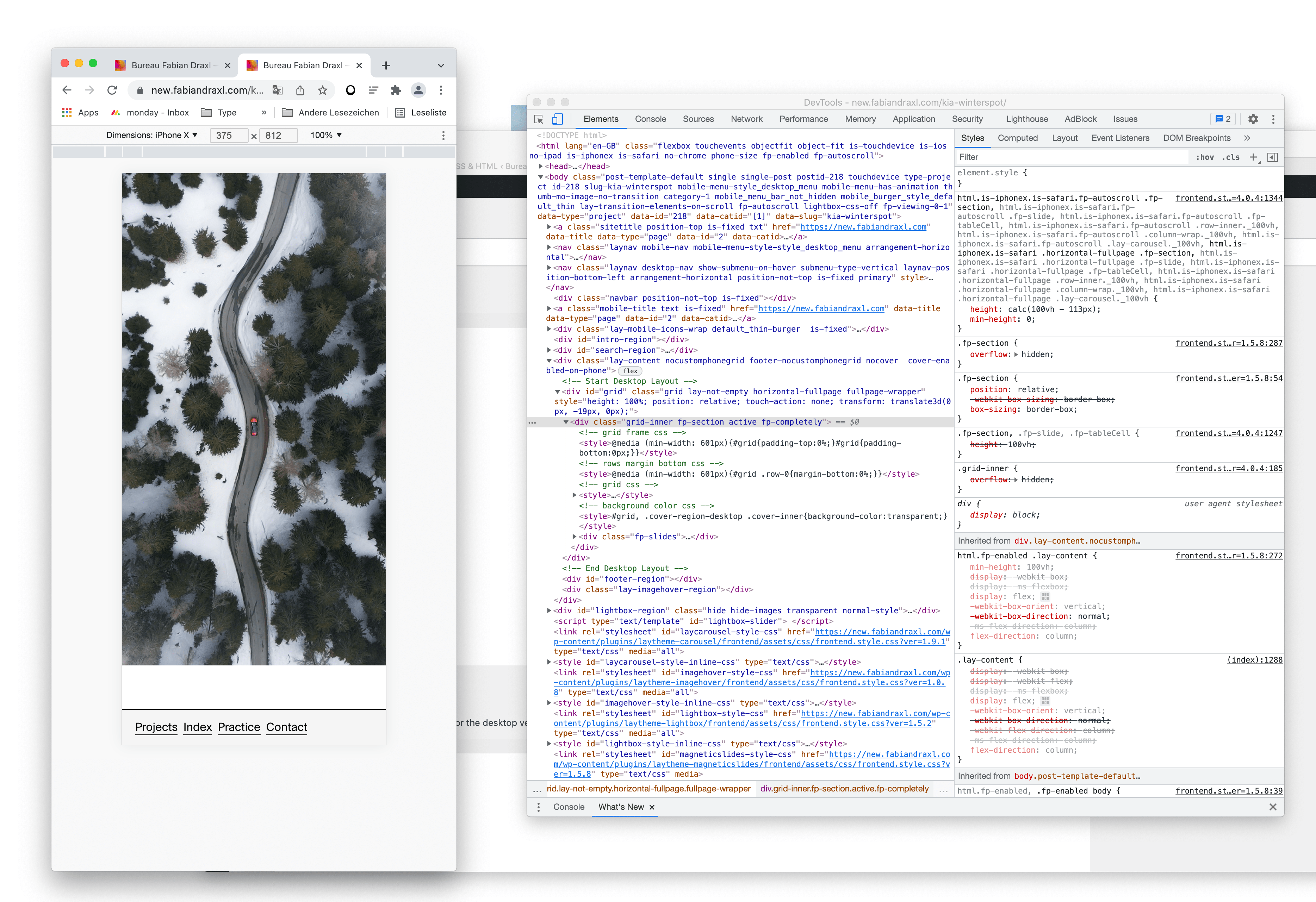
Task: Open the Chrome extensions puzzle icon
Action: pos(396,90)
